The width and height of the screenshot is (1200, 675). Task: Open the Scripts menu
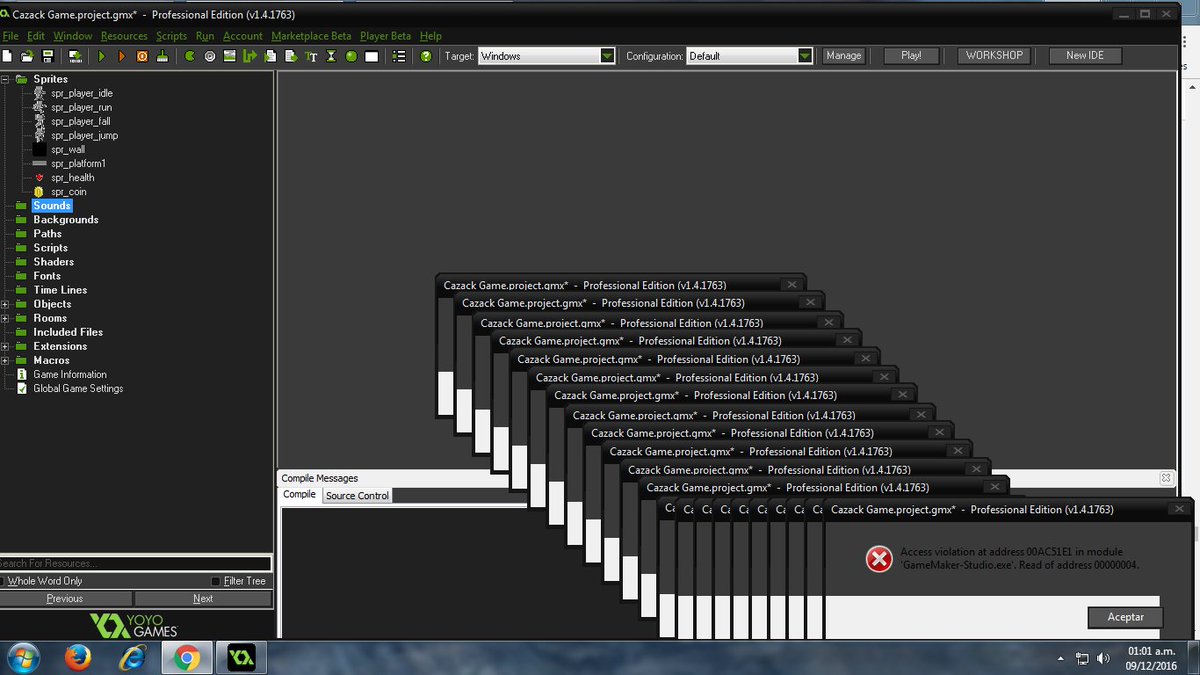click(171, 36)
